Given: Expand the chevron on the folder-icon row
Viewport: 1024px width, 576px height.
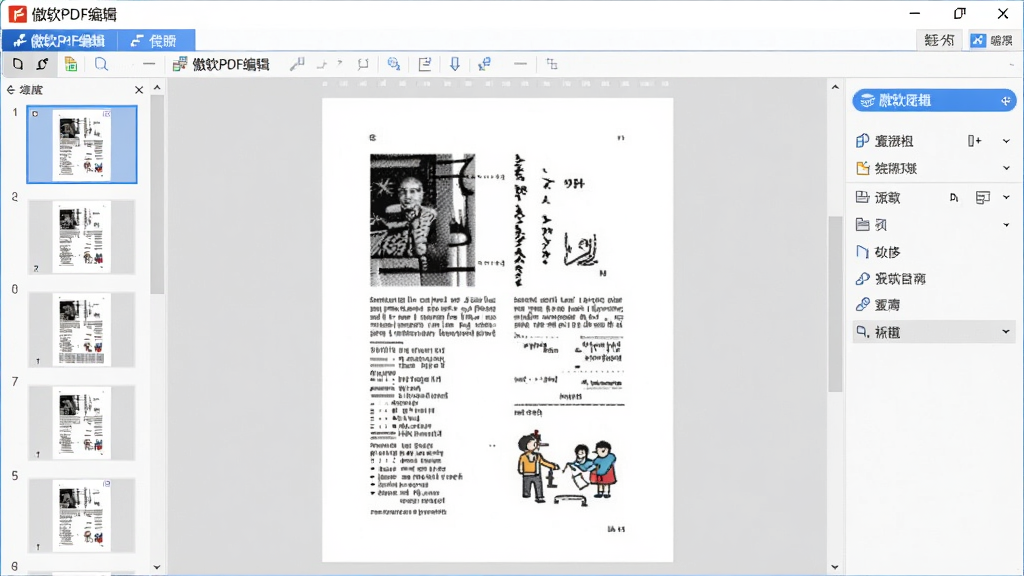Looking at the screenshot, I should tap(1006, 225).
